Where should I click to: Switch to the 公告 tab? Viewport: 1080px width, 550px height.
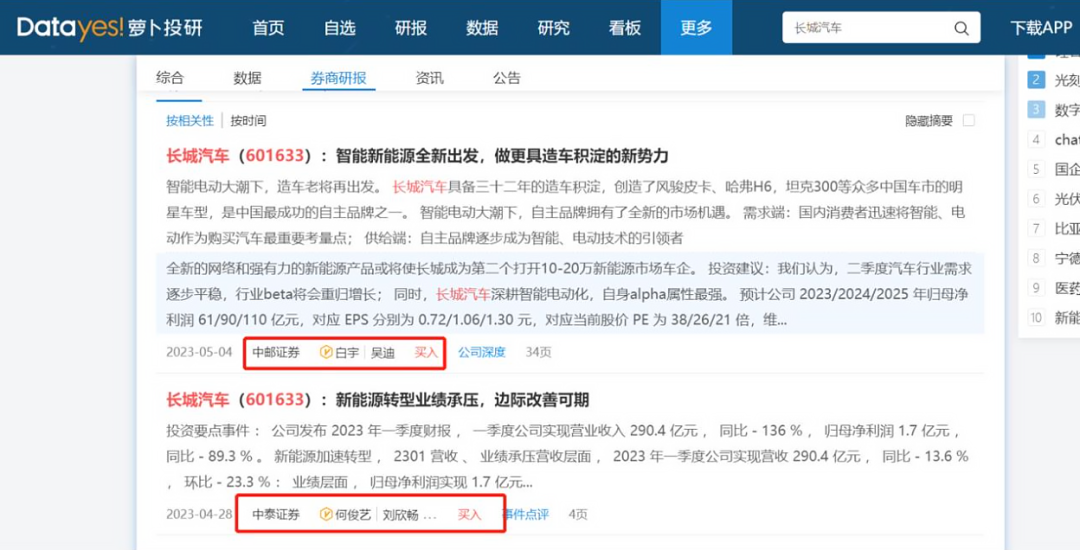click(x=507, y=78)
